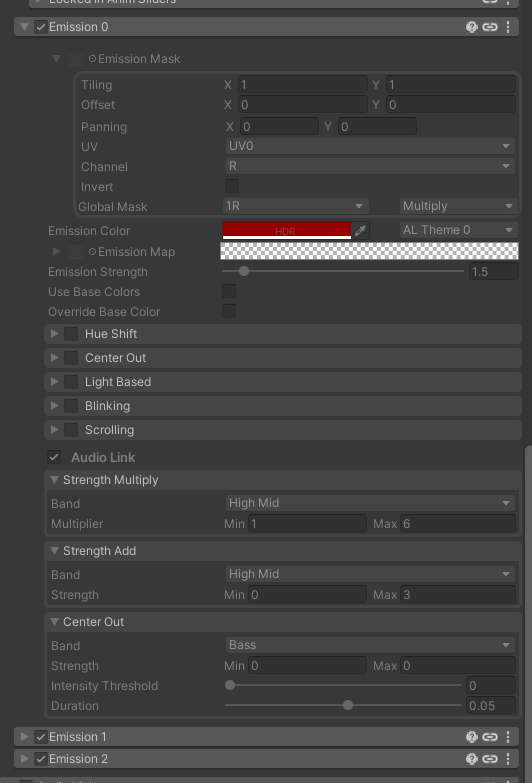Viewport: 532px width, 783px height.
Task: Collapse the Strength Add foldout
Action: (54, 551)
